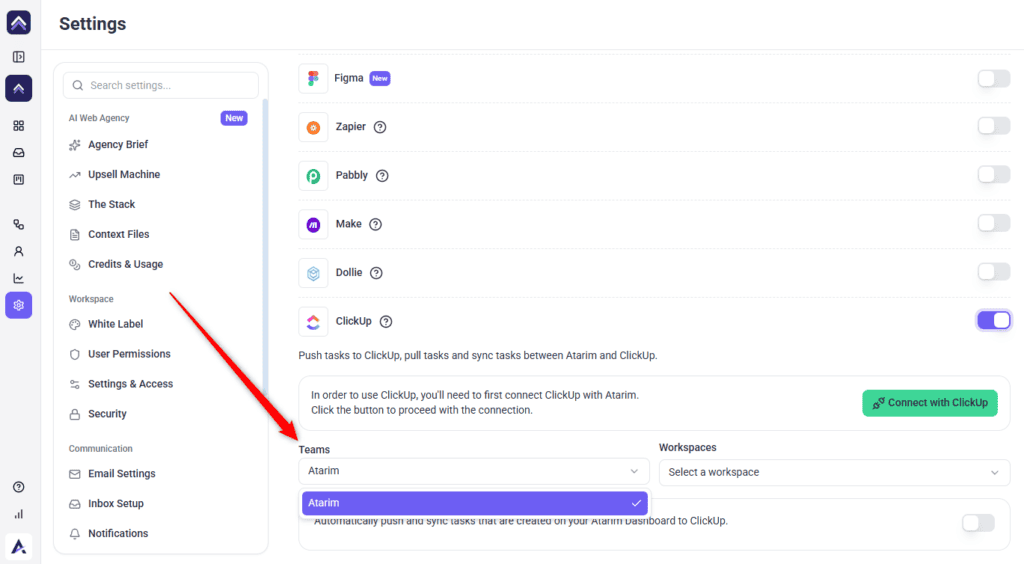This screenshot has width=1024, height=564.
Task: Click the Connect with ClickUp button
Action: point(930,403)
